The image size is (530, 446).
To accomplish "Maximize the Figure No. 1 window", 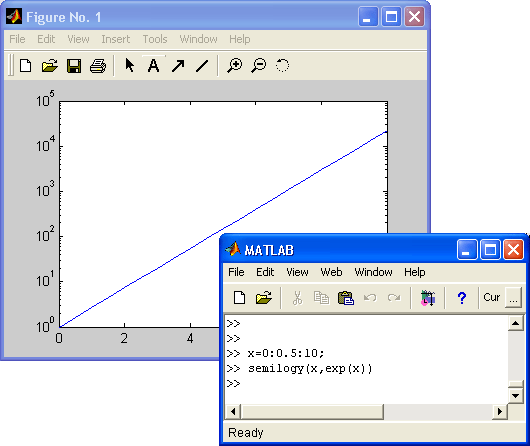I will [391, 17].
